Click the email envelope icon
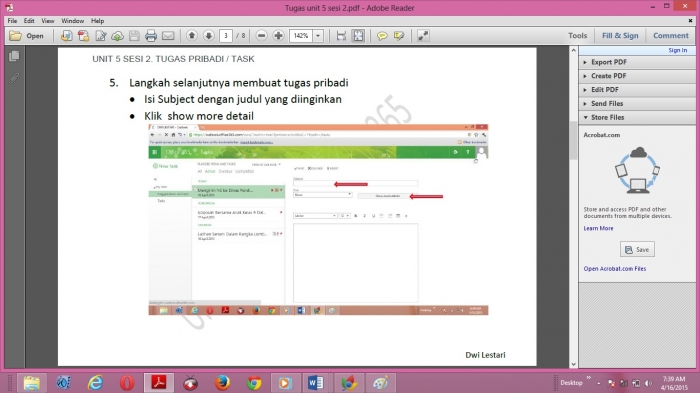 click(168, 36)
